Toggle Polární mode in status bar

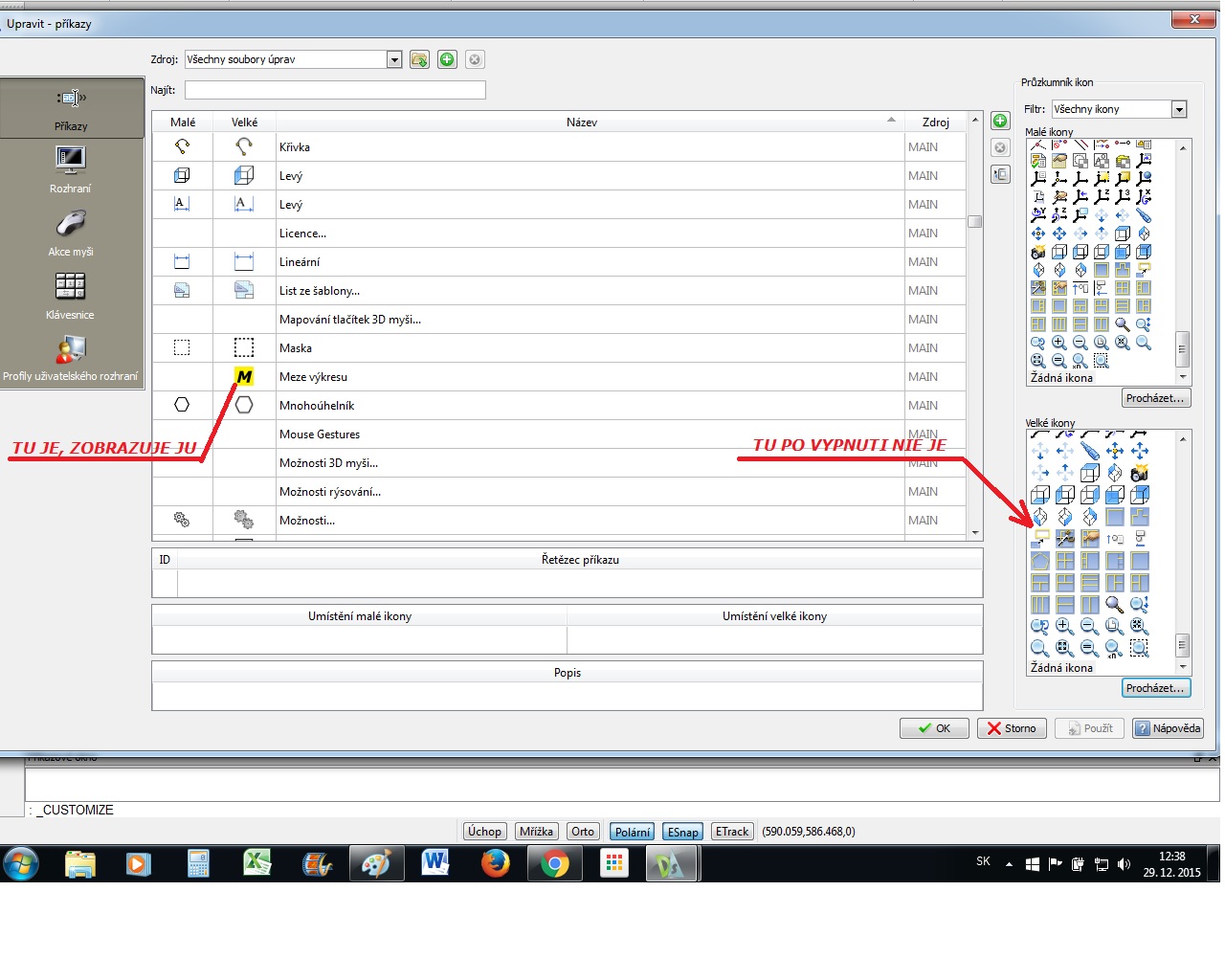632,832
